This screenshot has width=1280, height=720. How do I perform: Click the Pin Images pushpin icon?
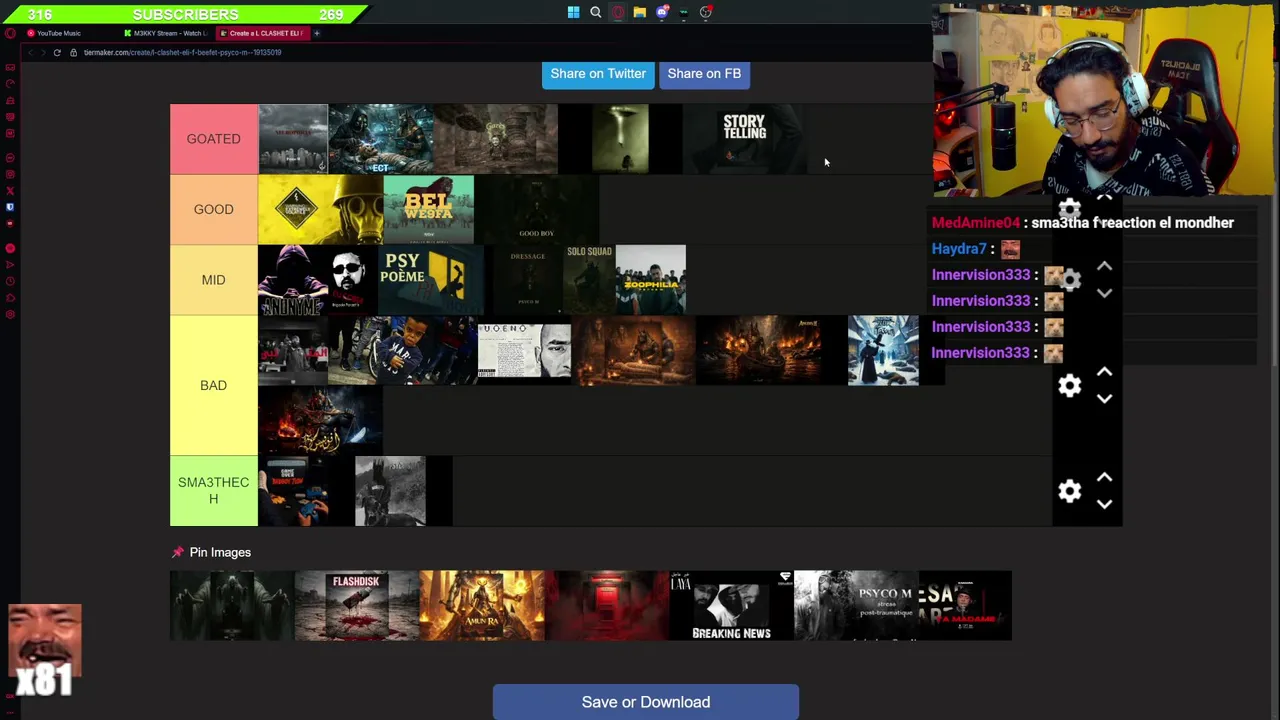(x=178, y=552)
